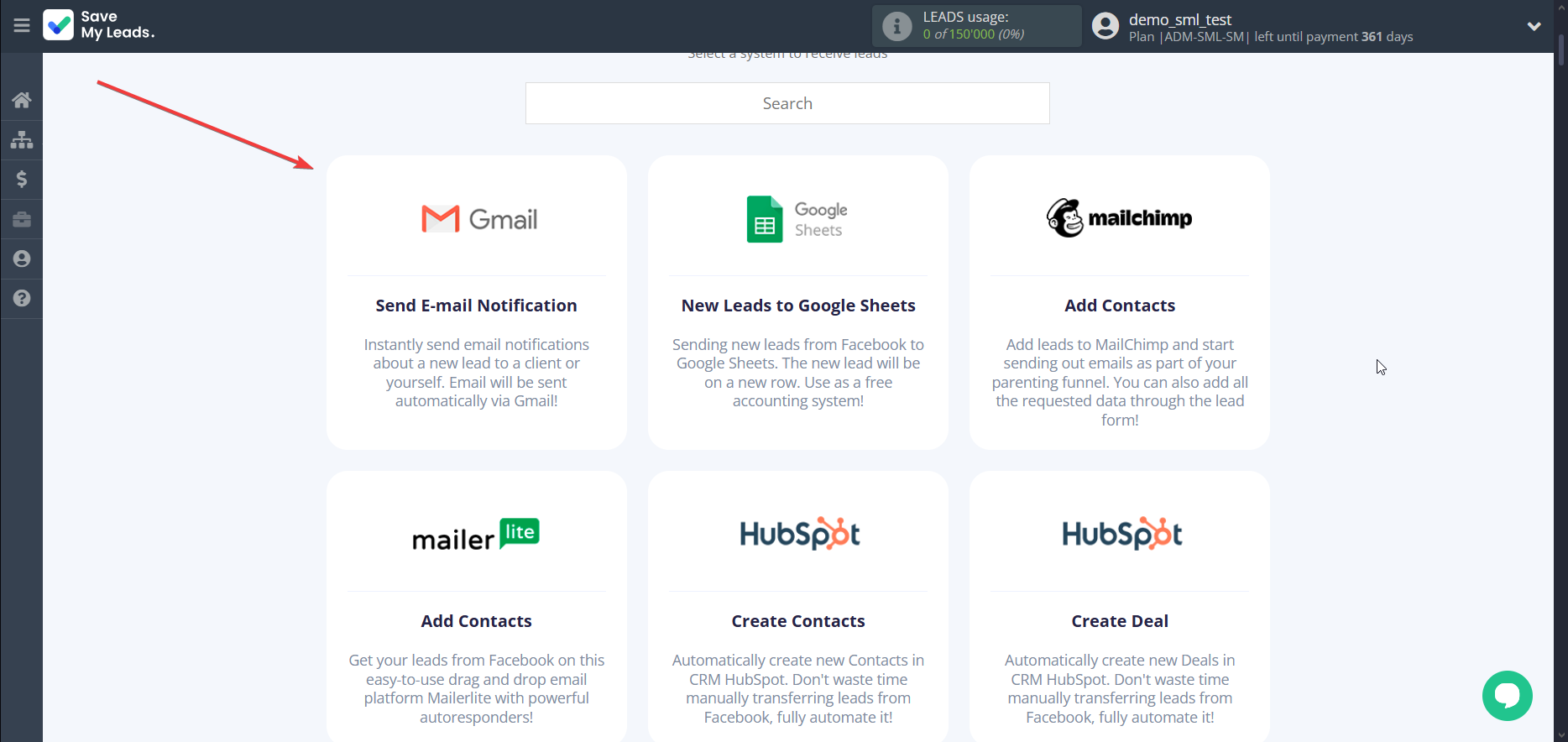Select HubSpot Create Contacts card

click(x=797, y=604)
